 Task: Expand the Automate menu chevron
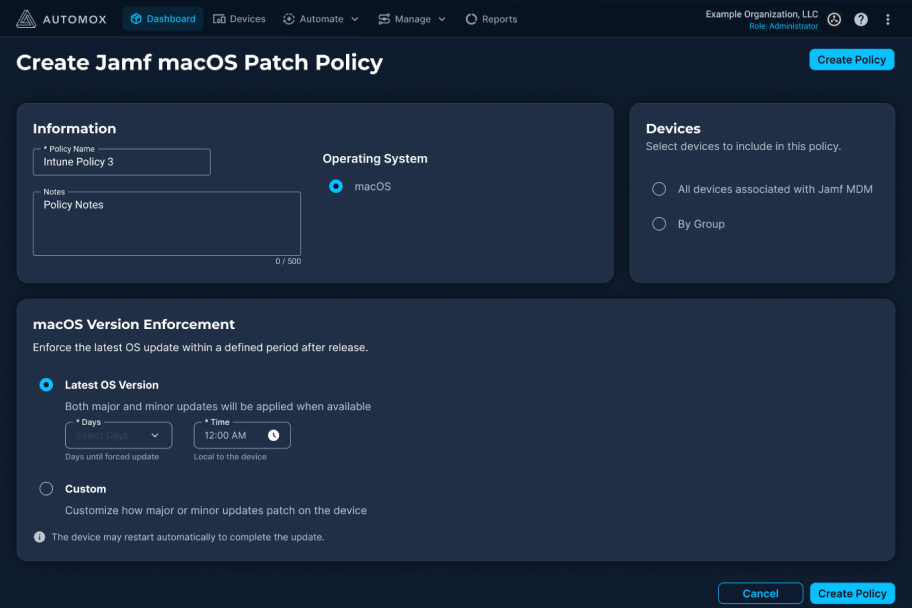(355, 19)
